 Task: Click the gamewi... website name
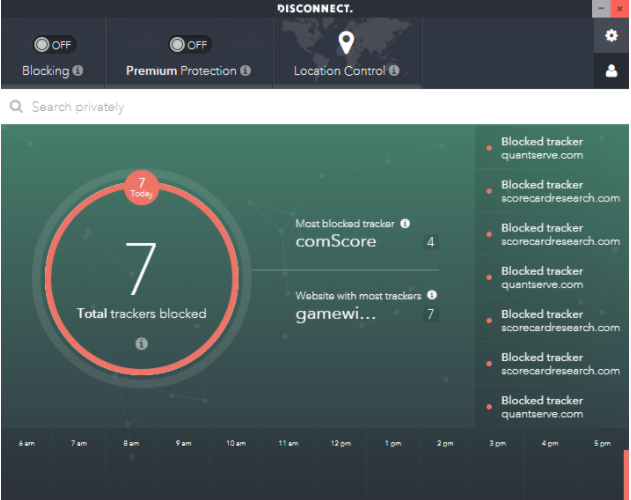pos(336,314)
